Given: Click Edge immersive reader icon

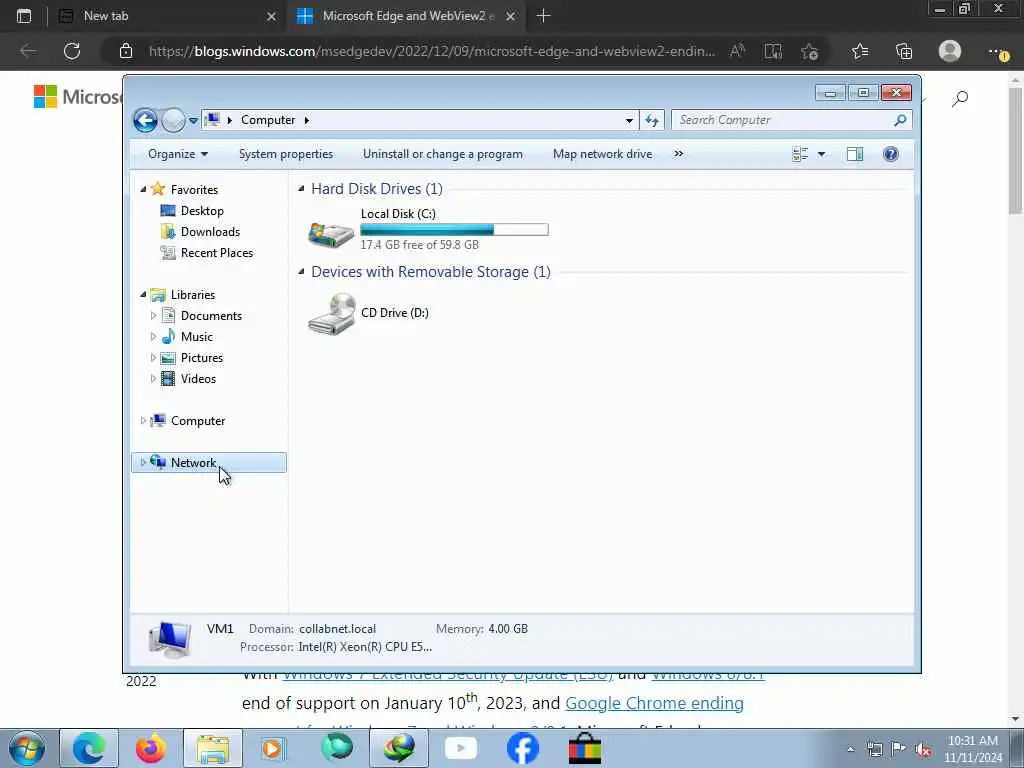Looking at the screenshot, I should (x=773, y=51).
